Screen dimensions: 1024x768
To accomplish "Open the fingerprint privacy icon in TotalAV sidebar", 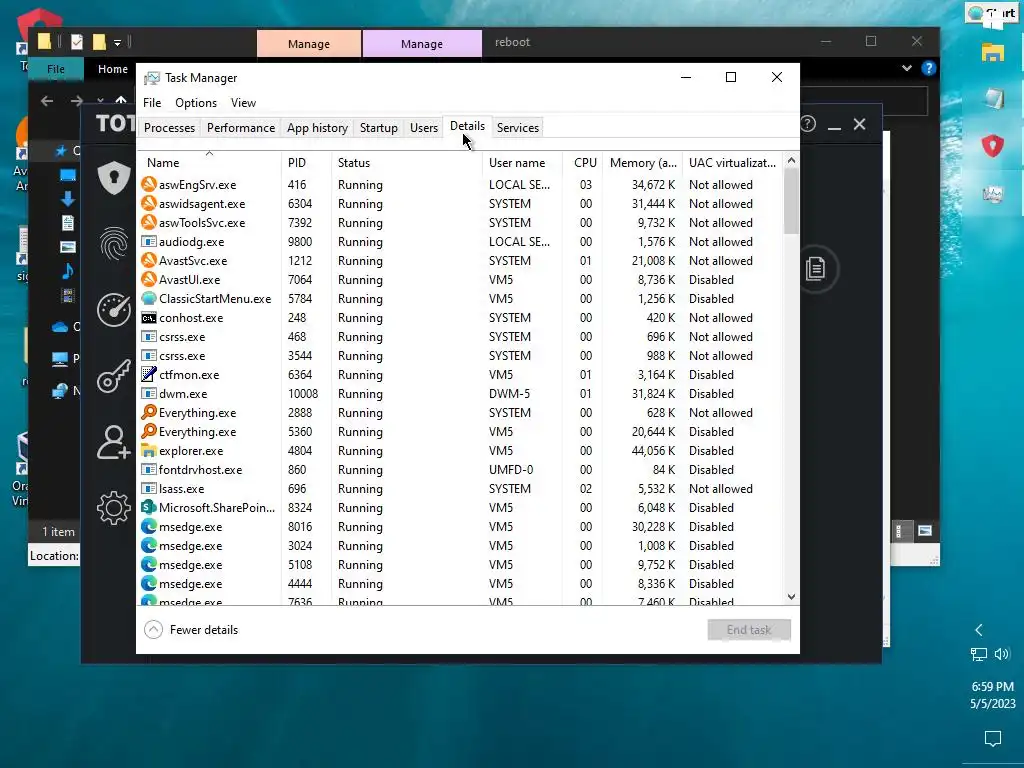I will (114, 244).
